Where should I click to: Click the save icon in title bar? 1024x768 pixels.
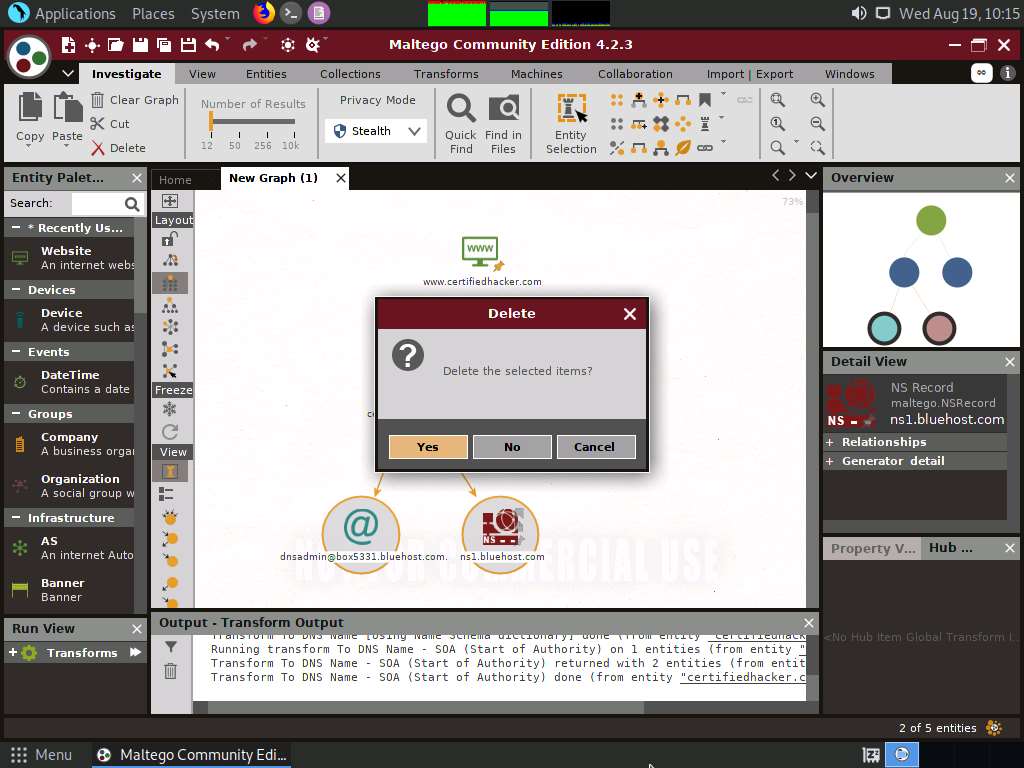[x=140, y=45]
